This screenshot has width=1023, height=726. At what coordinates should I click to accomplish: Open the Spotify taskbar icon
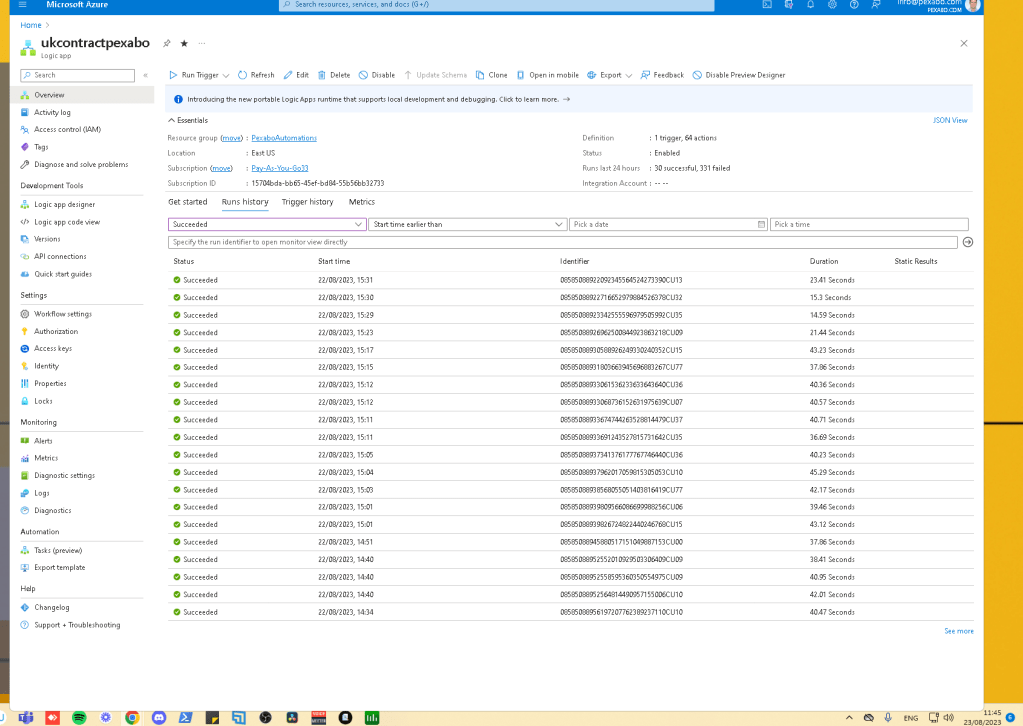[x=79, y=718]
